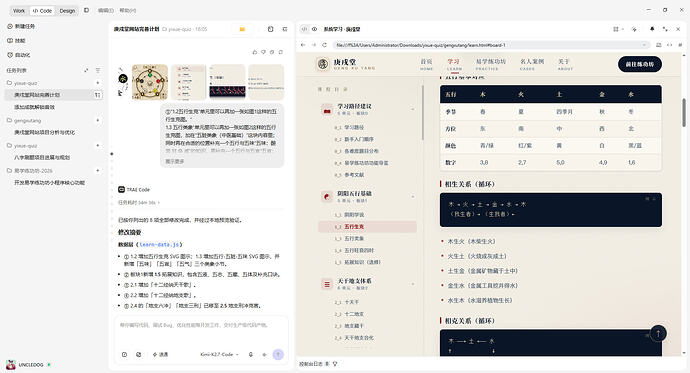Reload the preview browser page
Image resolution: width=690 pixels, height=373 pixels.
[324, 45]
